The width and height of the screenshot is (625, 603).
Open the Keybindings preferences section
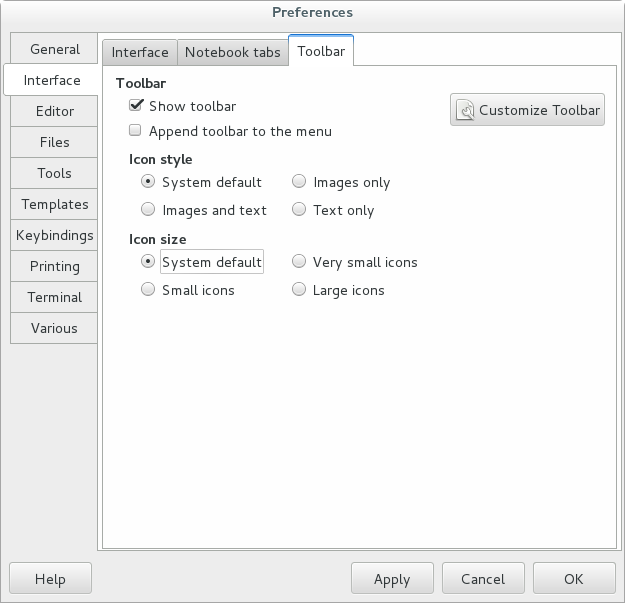(55, 235)
